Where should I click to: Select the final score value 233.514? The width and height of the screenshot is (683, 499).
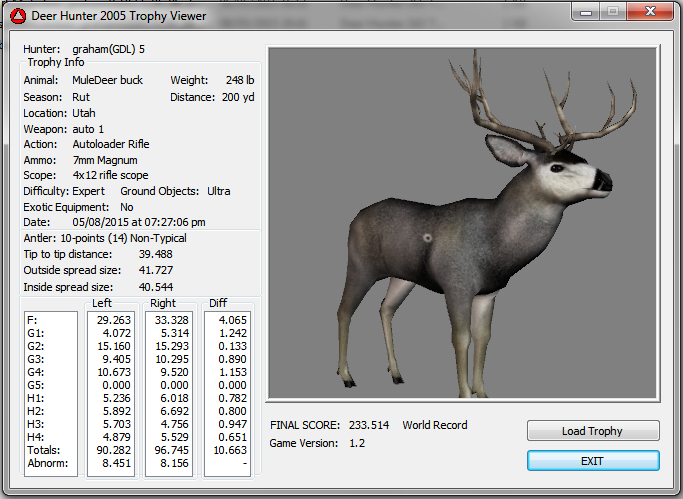(x=367, y=425)
